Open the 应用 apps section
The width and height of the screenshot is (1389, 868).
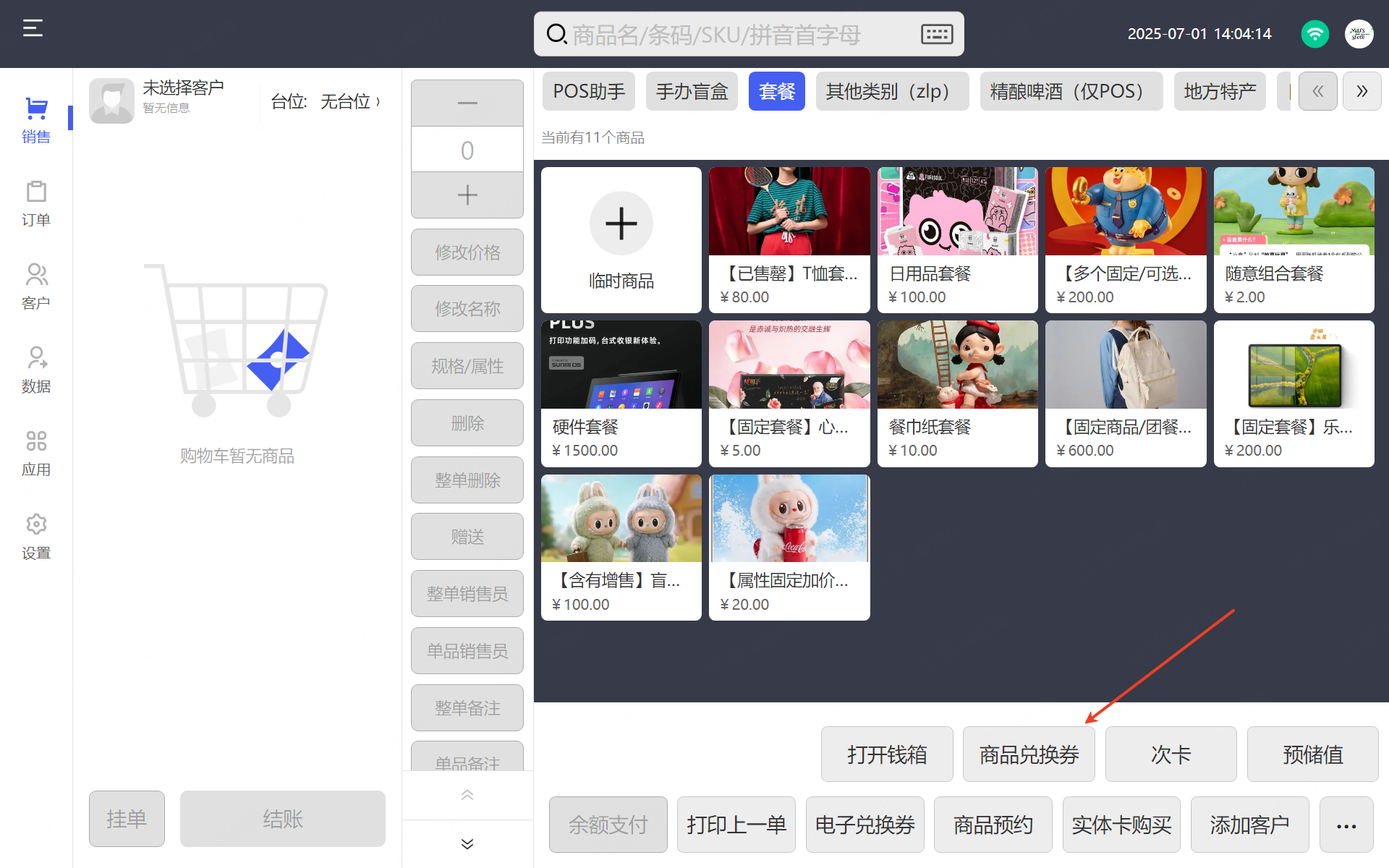tap(36, 453)
